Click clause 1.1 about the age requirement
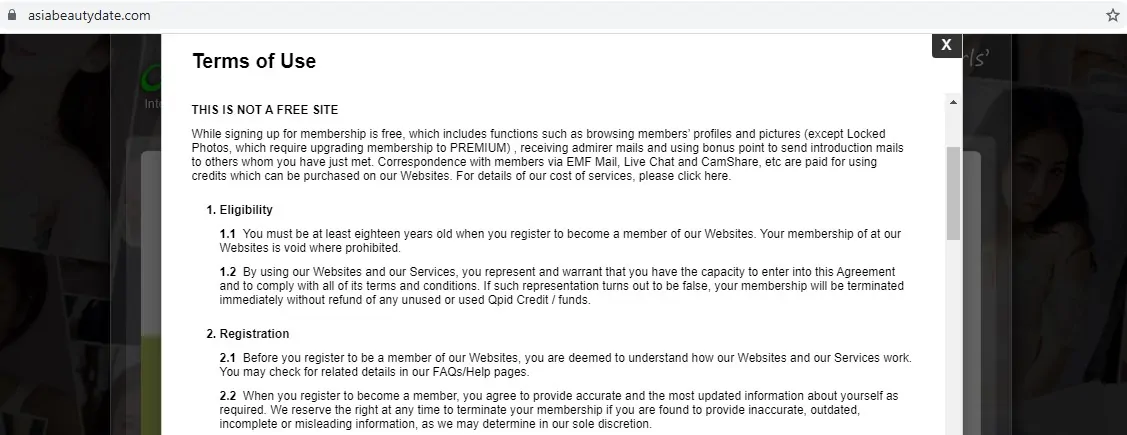1127x435 pixels. point(560,240)
